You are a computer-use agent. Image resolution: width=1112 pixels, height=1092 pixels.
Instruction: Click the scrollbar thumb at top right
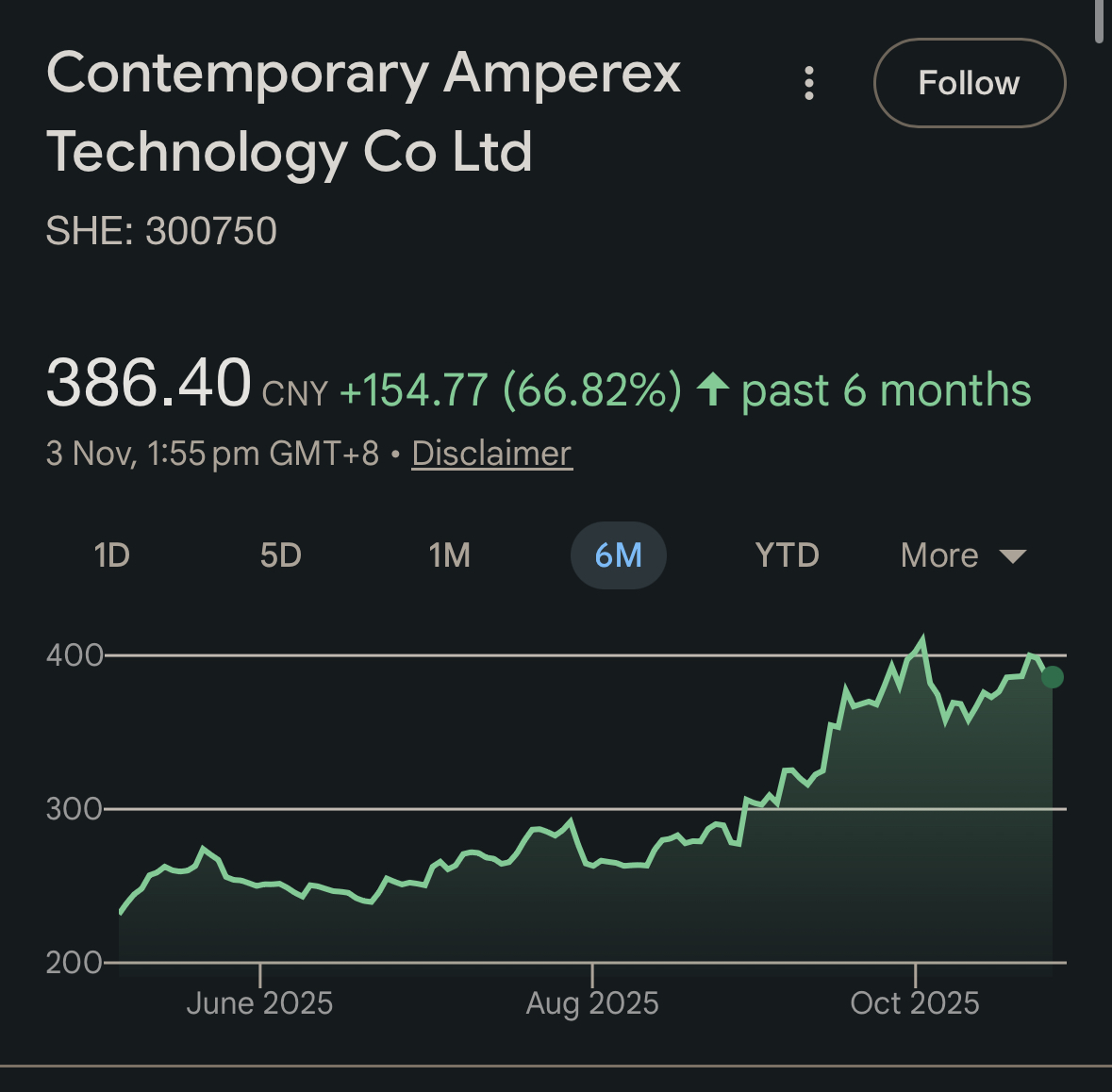[x=1099, y=21]
